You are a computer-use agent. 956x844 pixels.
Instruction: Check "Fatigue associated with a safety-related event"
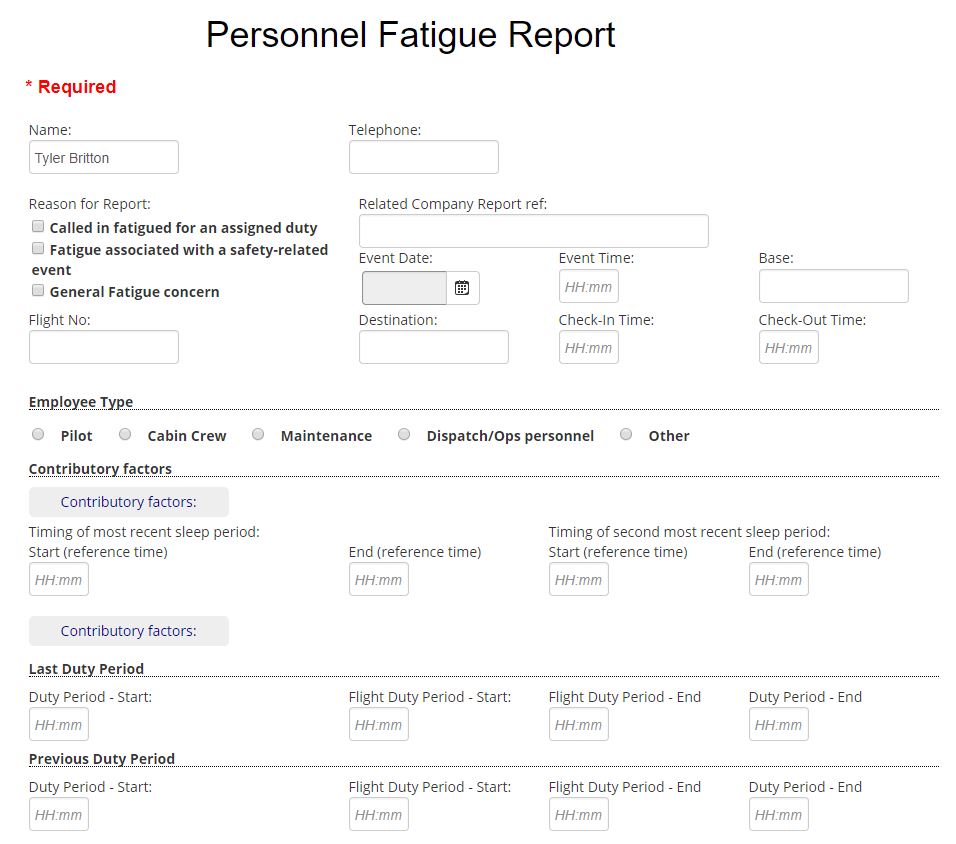click(37, 249)
